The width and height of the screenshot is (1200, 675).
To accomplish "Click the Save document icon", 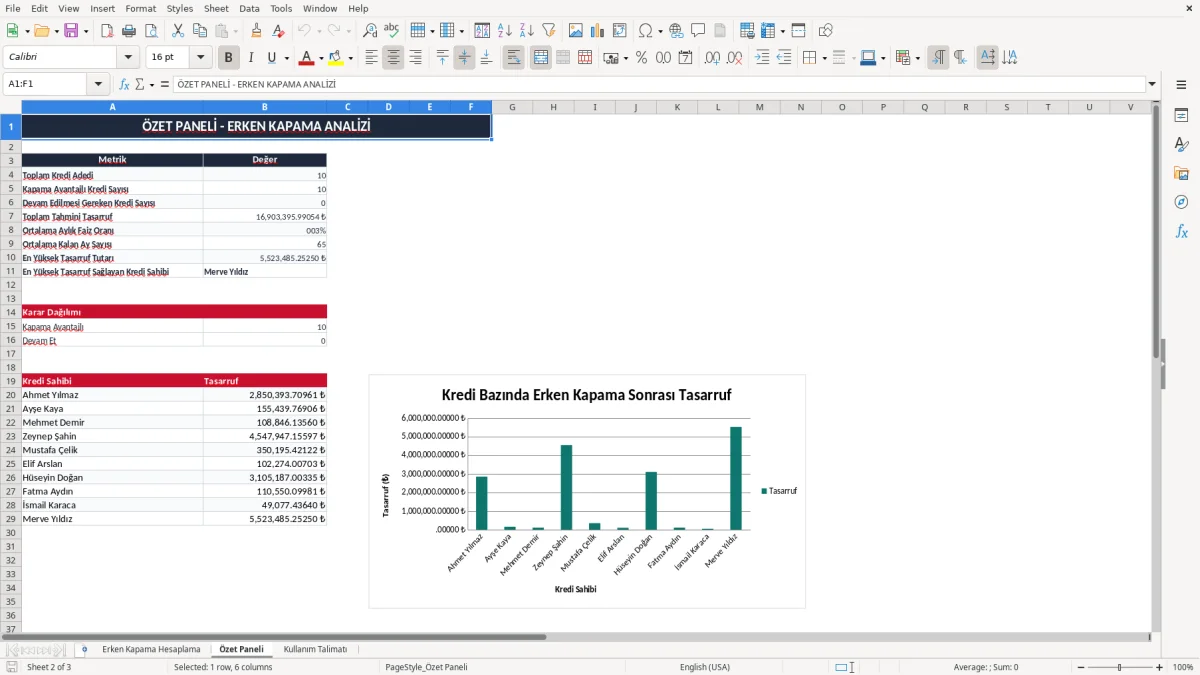I will [71, 31].
